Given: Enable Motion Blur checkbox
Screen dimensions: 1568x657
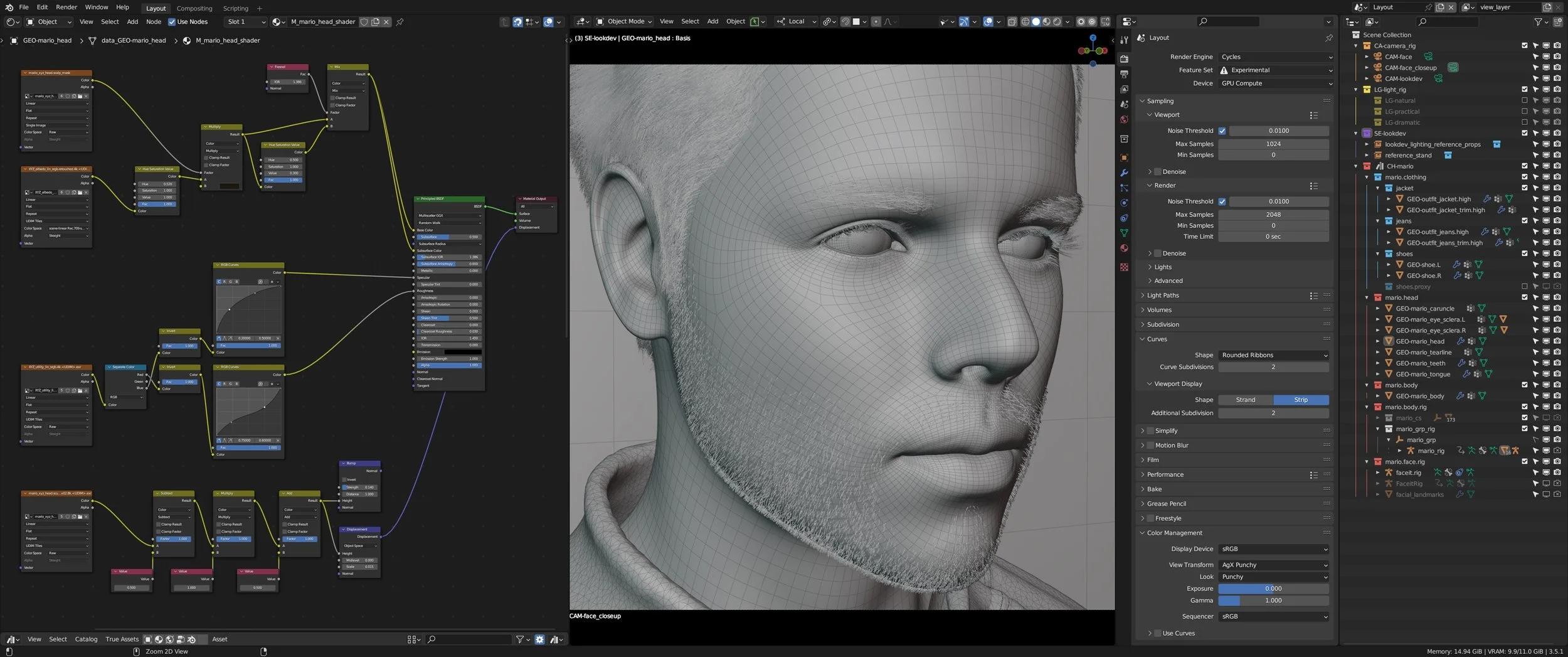Looking at the screenshot, I should [x=1150, y=446].
